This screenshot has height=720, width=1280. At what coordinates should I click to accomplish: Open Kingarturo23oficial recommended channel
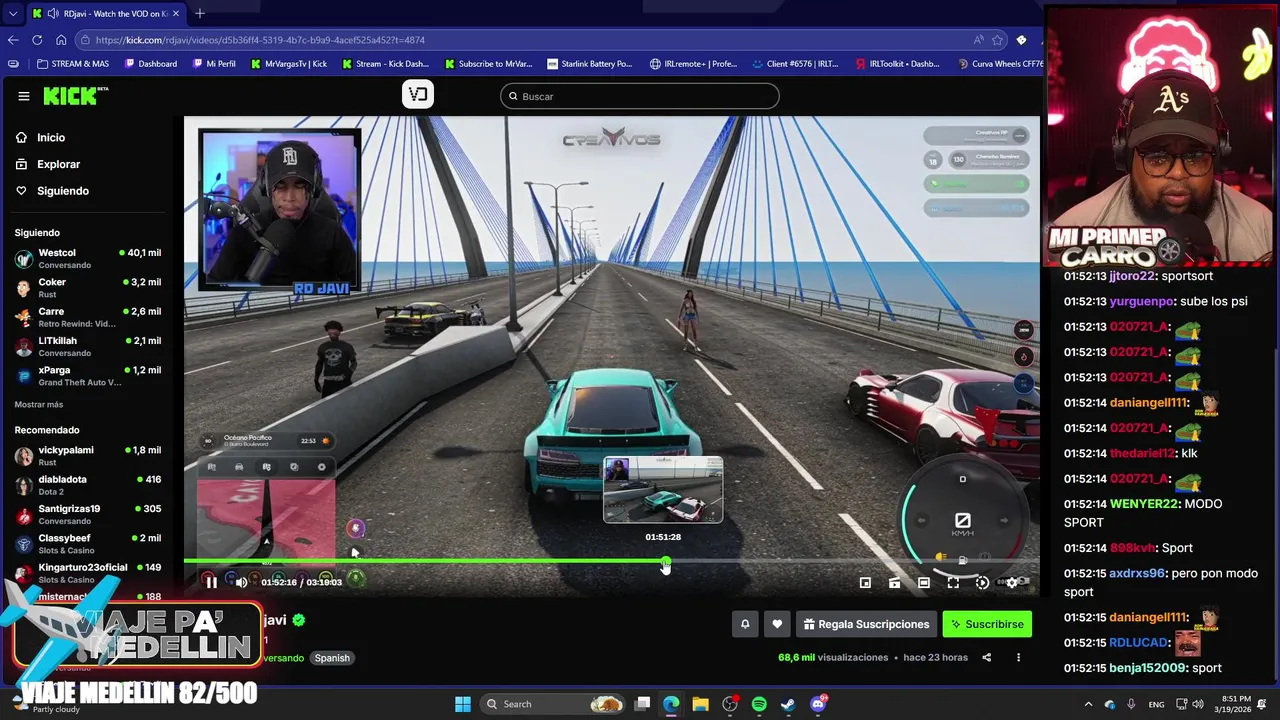point(88,573)
